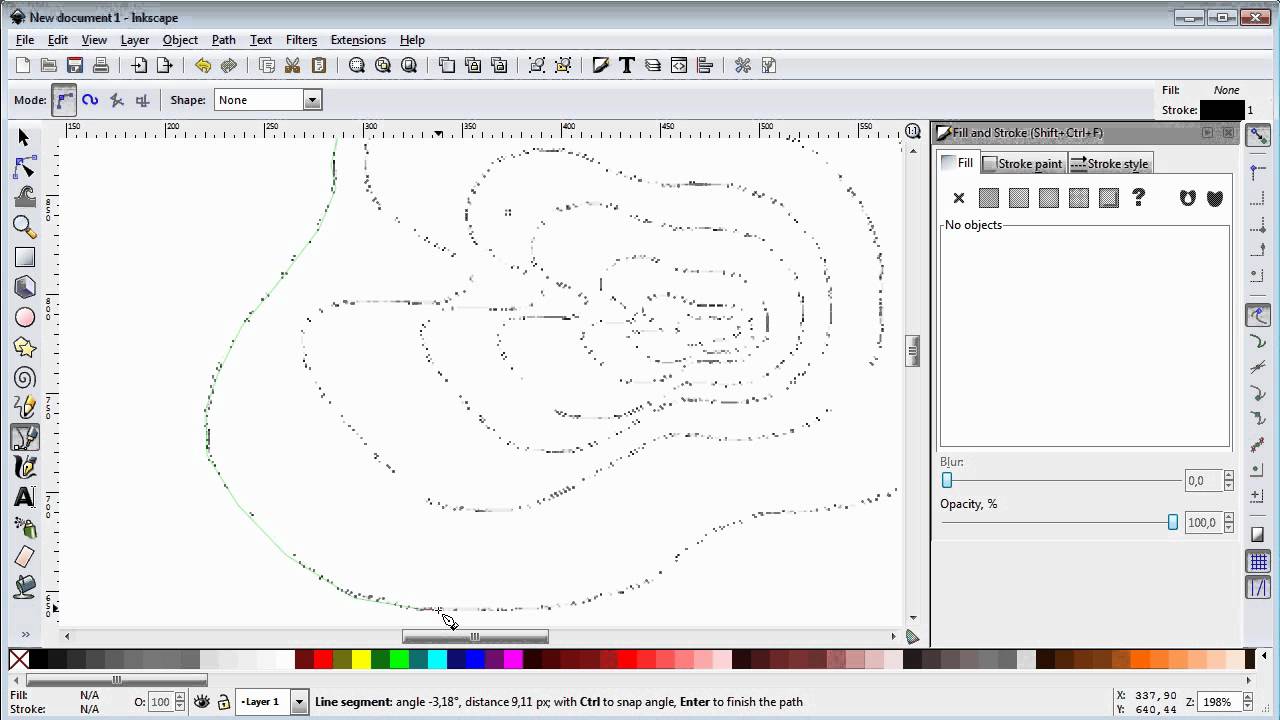The width and height of the screenshot is (1280, 720).
Task: Select the Spiral tool
Action: tap(24, 377)
